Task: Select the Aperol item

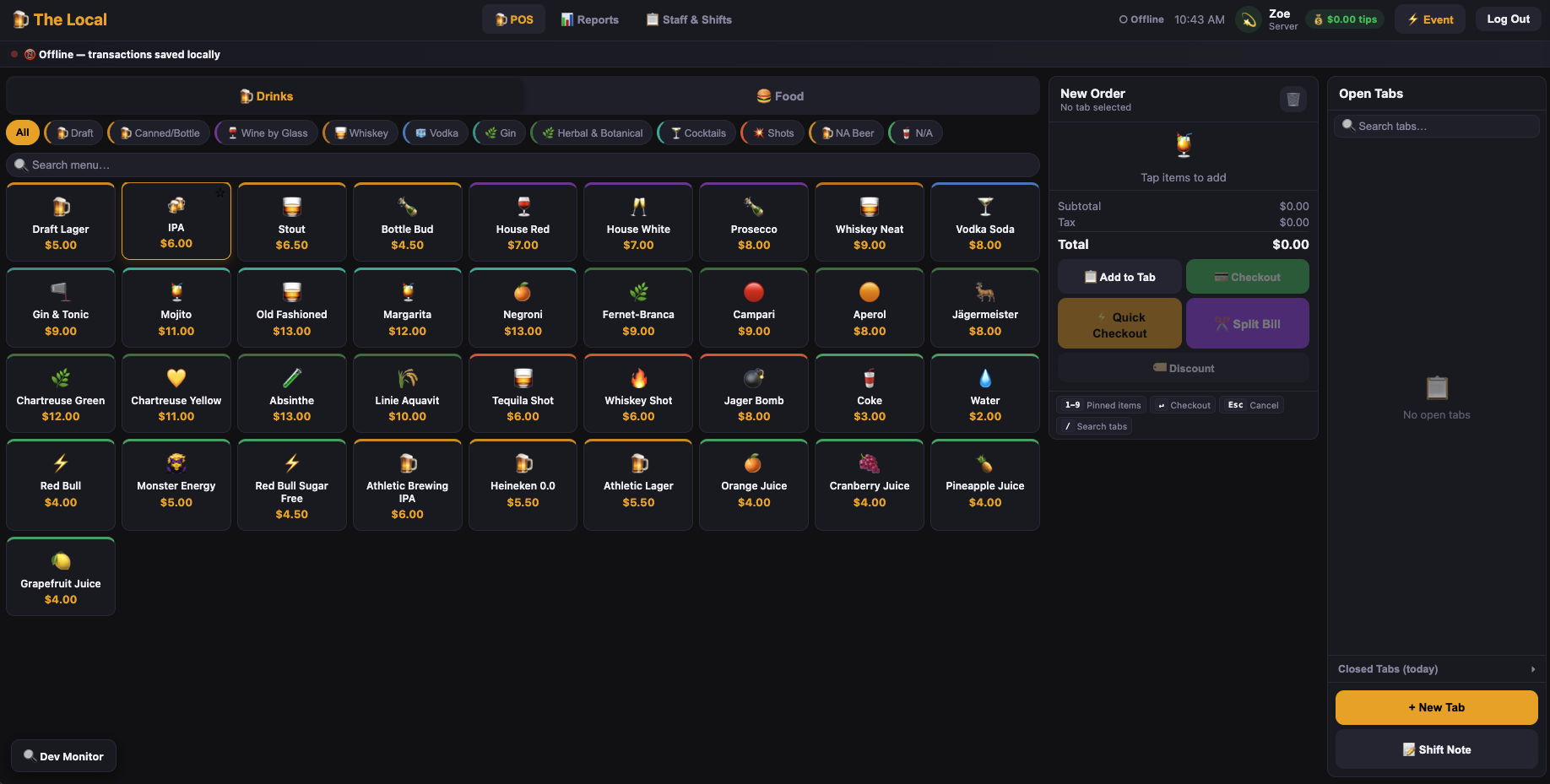Action: pos(870,308)
